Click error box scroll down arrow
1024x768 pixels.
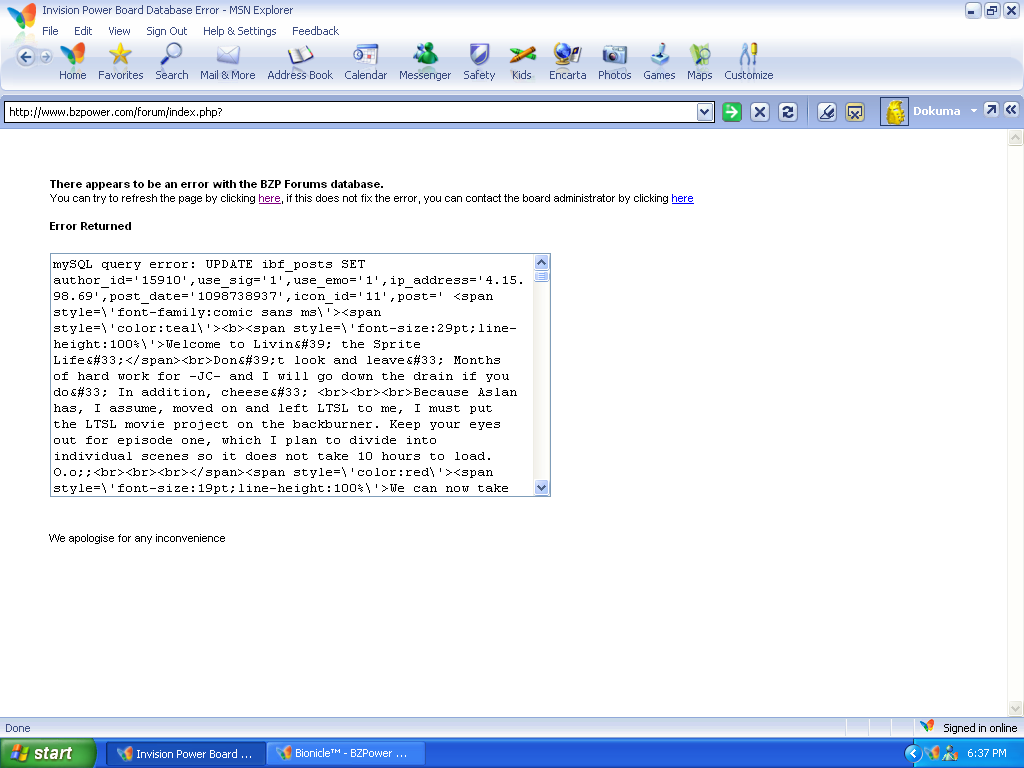coord(541,488)
